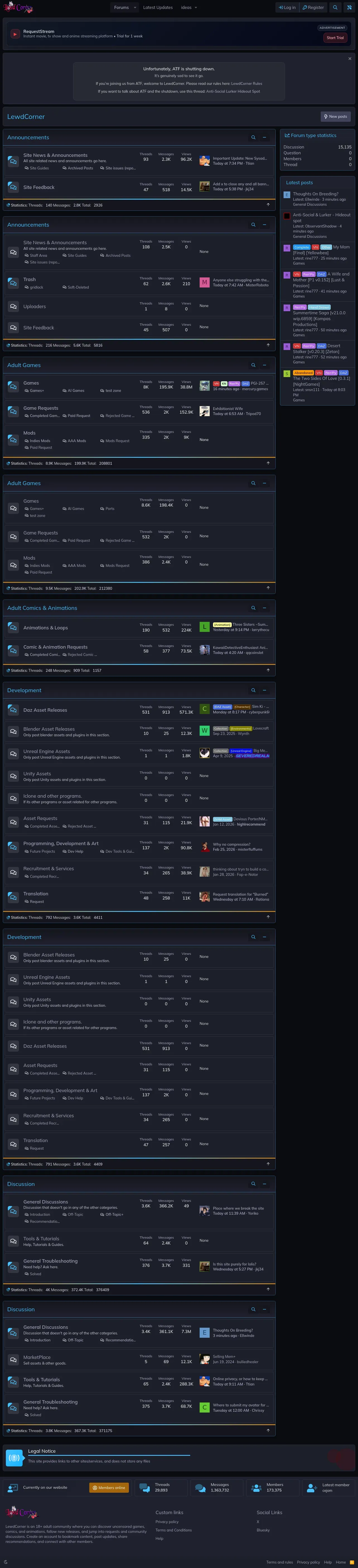Open the Staff Area sub-forum link

tap(38, 255)
